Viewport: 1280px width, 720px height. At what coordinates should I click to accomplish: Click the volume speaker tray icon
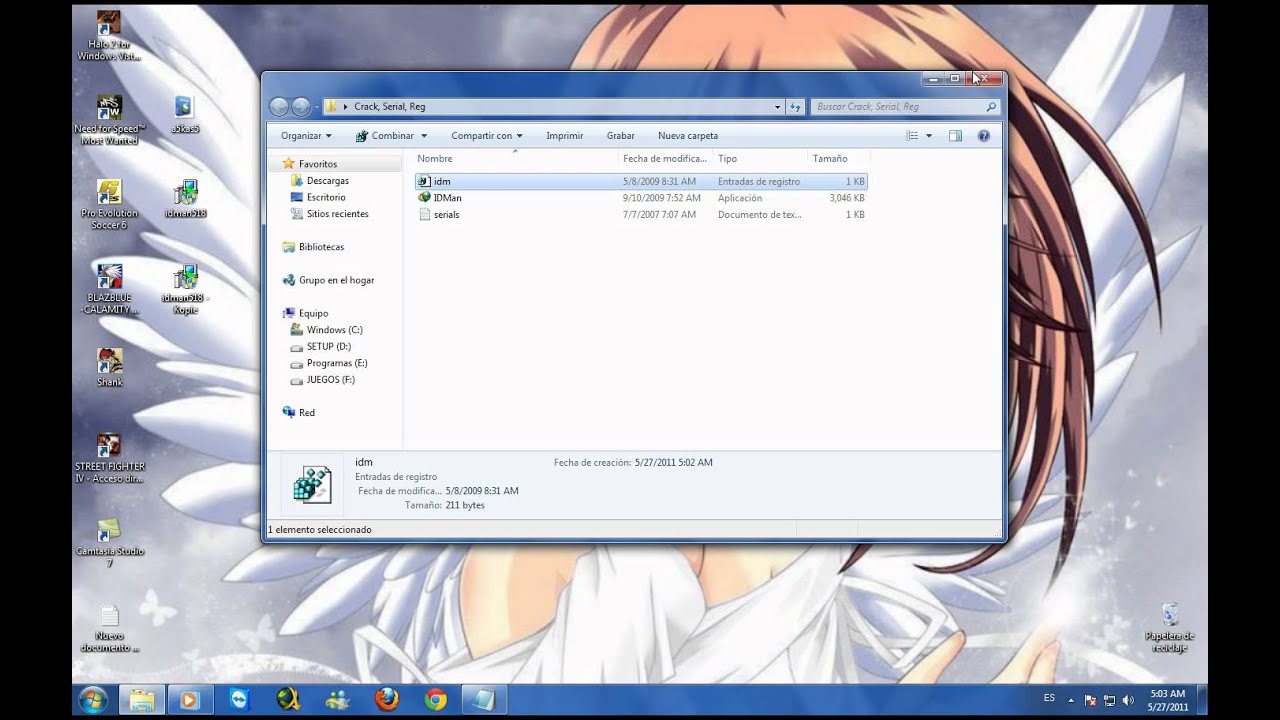click(x=1129, y=700)
